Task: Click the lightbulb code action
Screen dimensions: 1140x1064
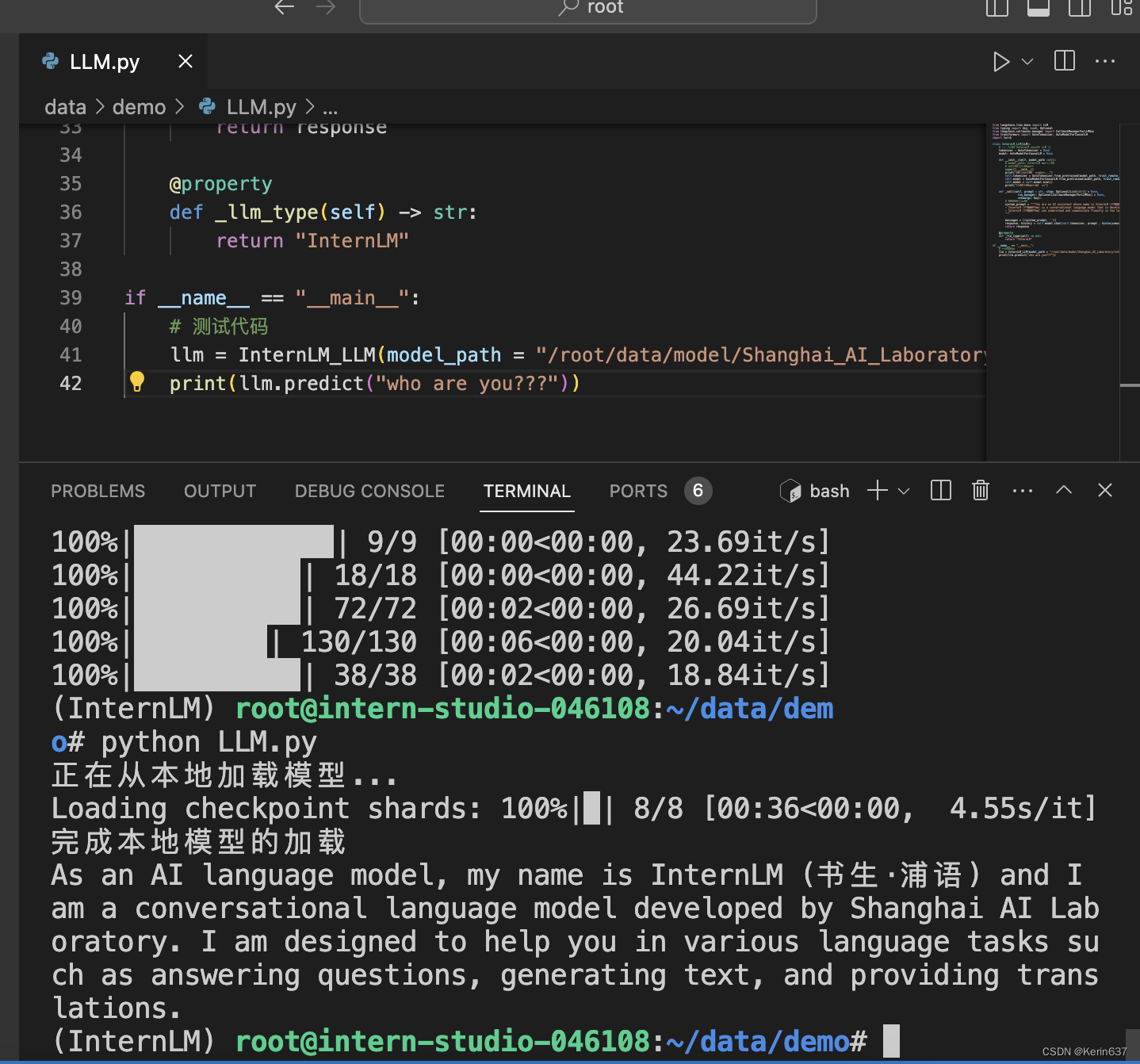Action: [137, 381]
